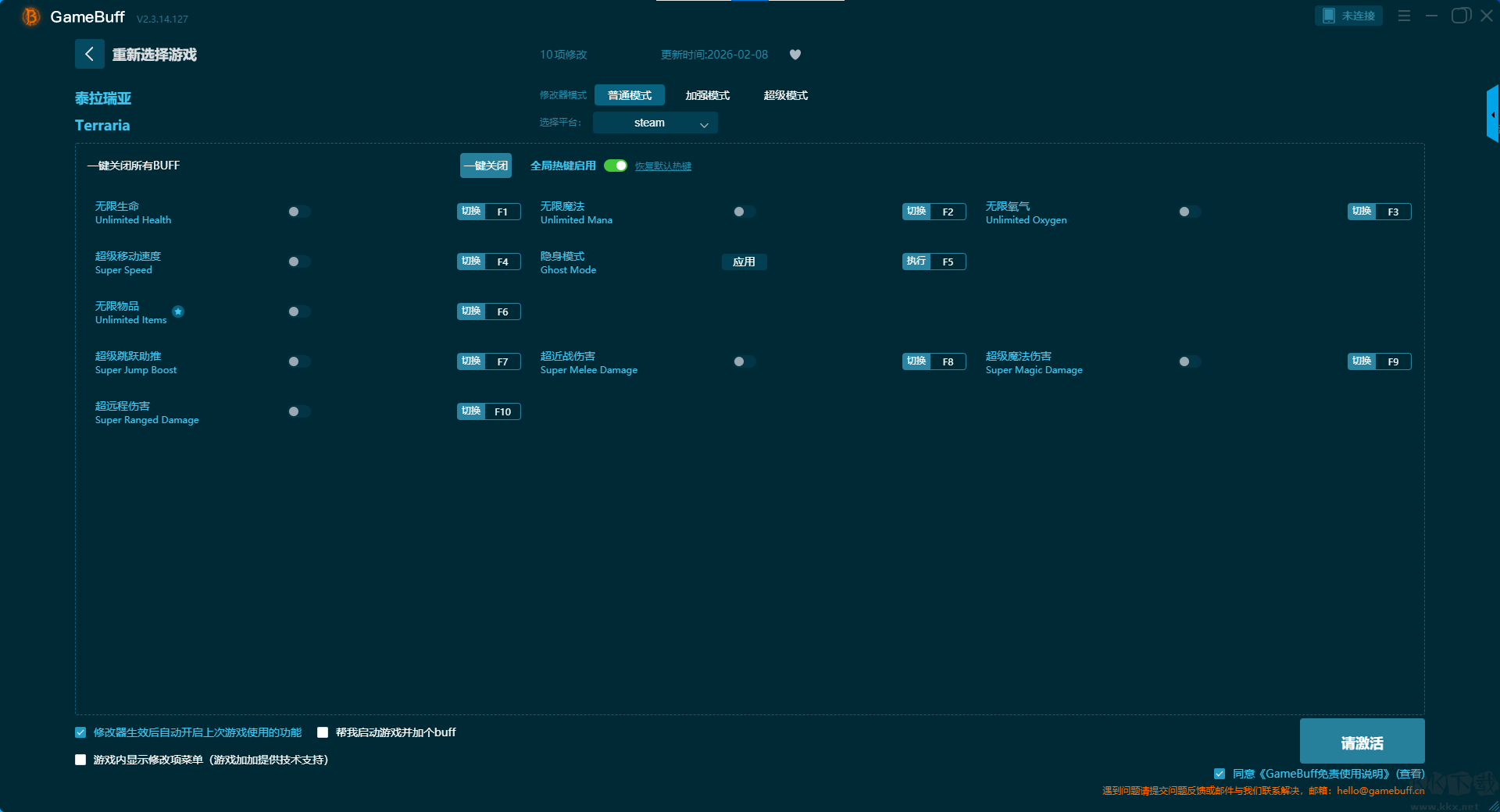The height and width of the screenshot is (812, 1500).
Task: Click the GameBuff logo icon
Action: pos(30,16)
